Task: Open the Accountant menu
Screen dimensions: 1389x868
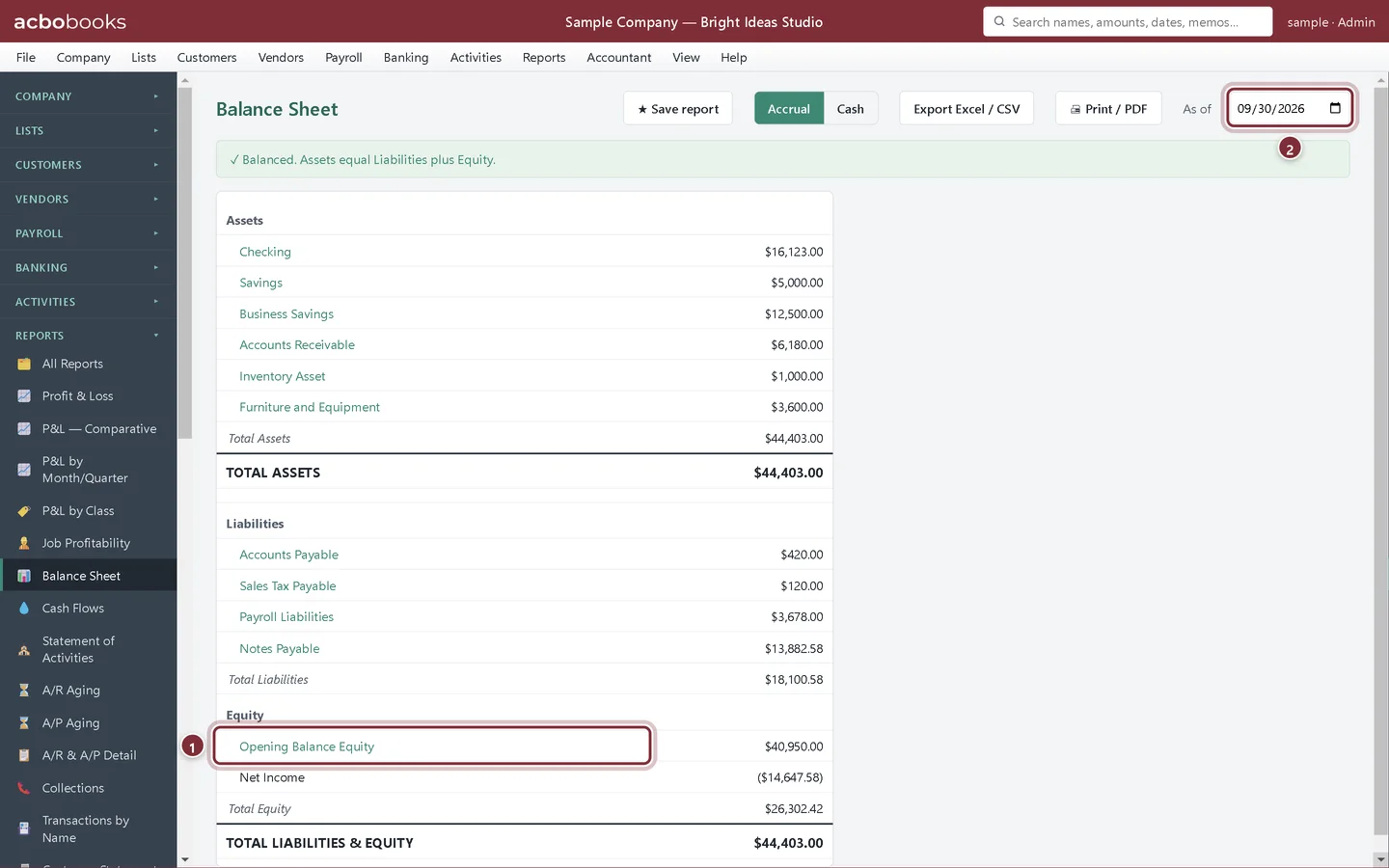Action: (x=619, y=58)
